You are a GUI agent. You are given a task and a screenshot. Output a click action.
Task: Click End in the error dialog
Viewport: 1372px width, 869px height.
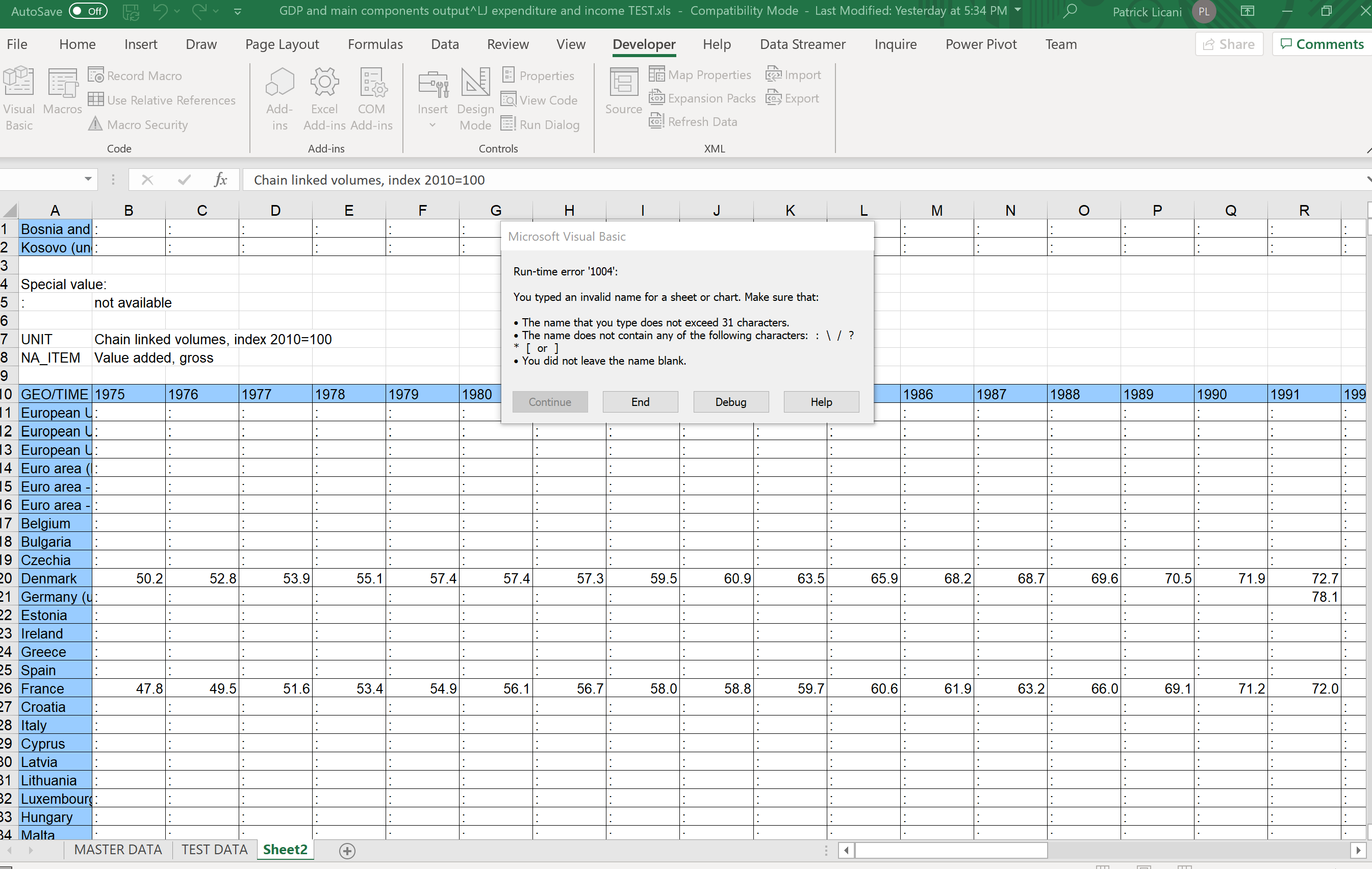click(x=640, y=402)
